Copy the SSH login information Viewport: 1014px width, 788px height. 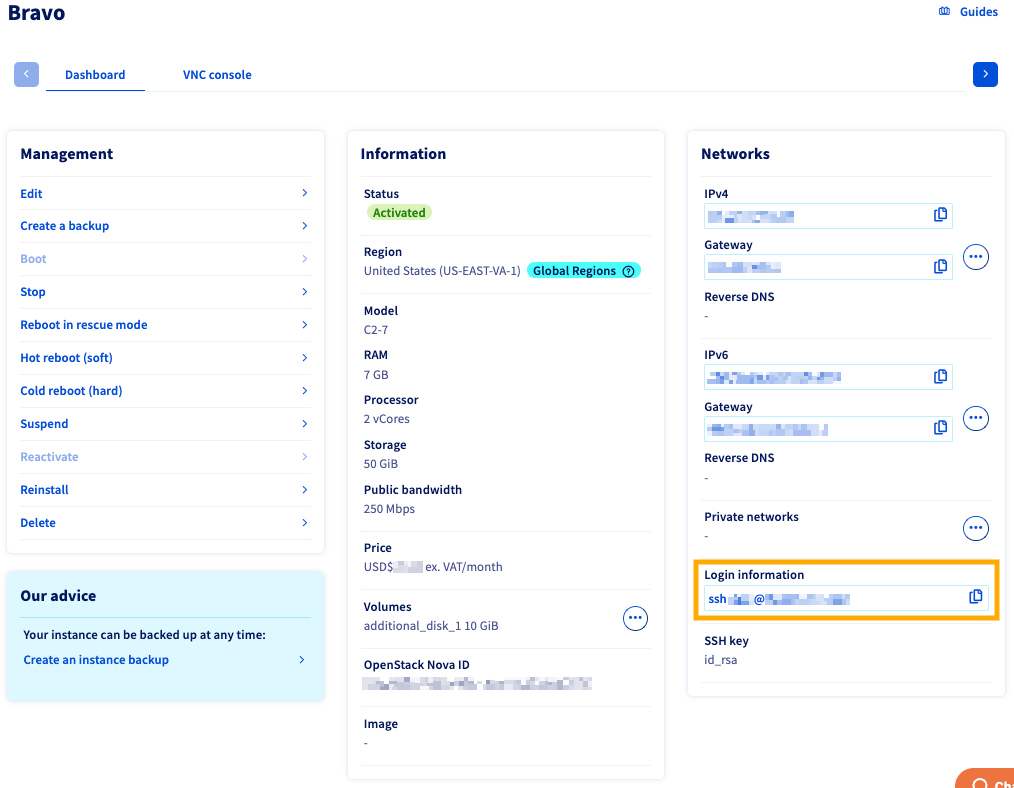pyautogui.click(x=975, y=596)
